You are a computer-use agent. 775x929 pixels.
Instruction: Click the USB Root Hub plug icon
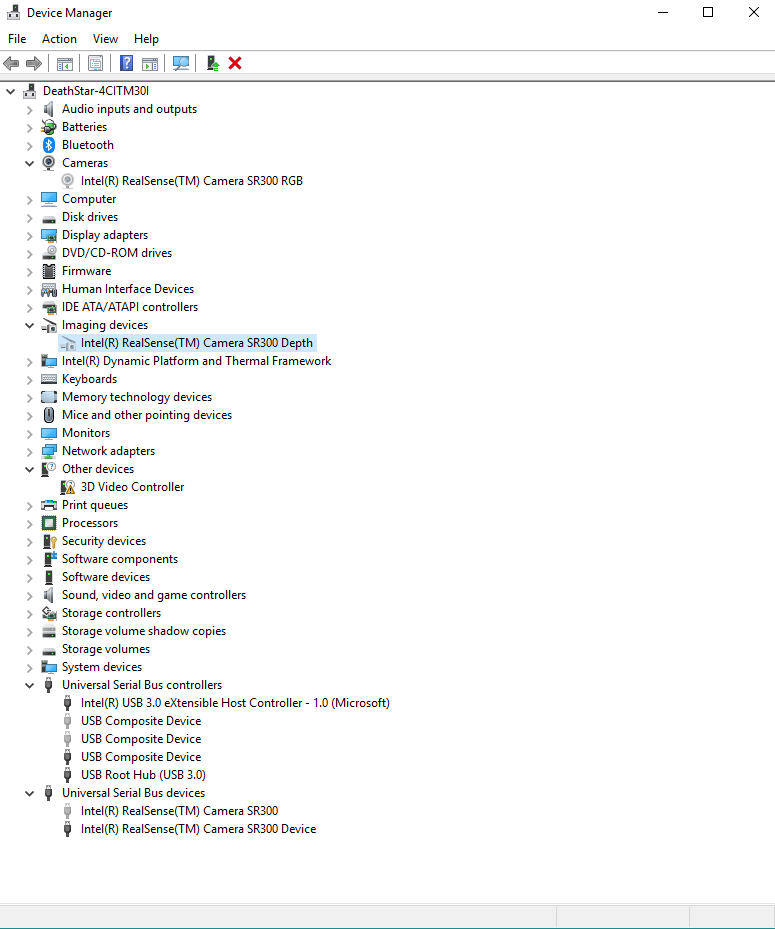[68, 775]
